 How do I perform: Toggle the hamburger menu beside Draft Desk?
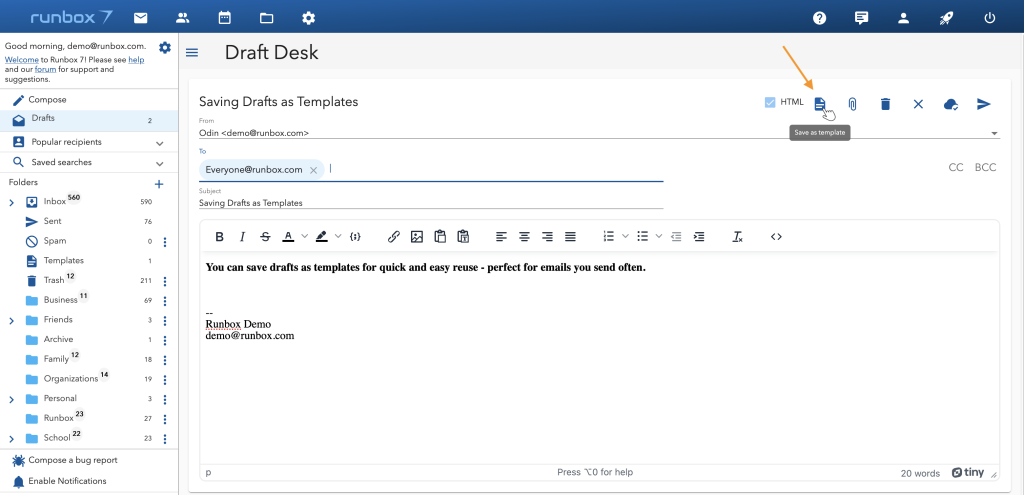[x=192, y=52]
